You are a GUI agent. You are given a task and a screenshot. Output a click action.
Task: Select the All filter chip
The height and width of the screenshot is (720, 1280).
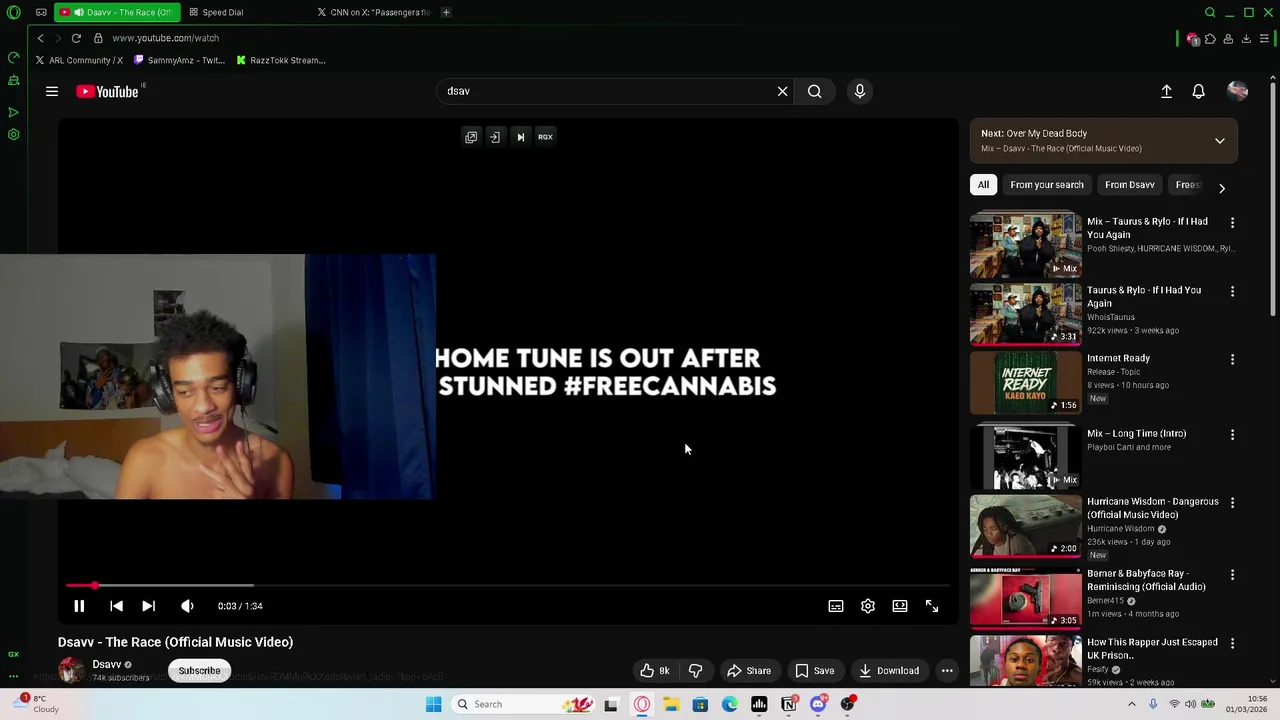983,185
